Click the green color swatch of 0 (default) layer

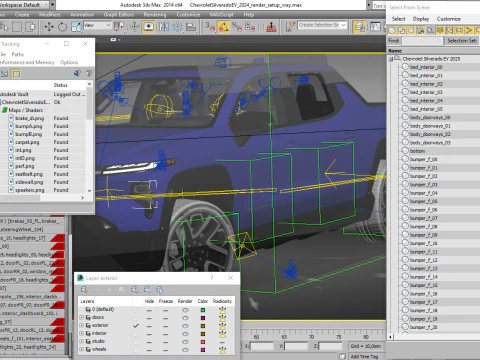click(x=202, y=310)
